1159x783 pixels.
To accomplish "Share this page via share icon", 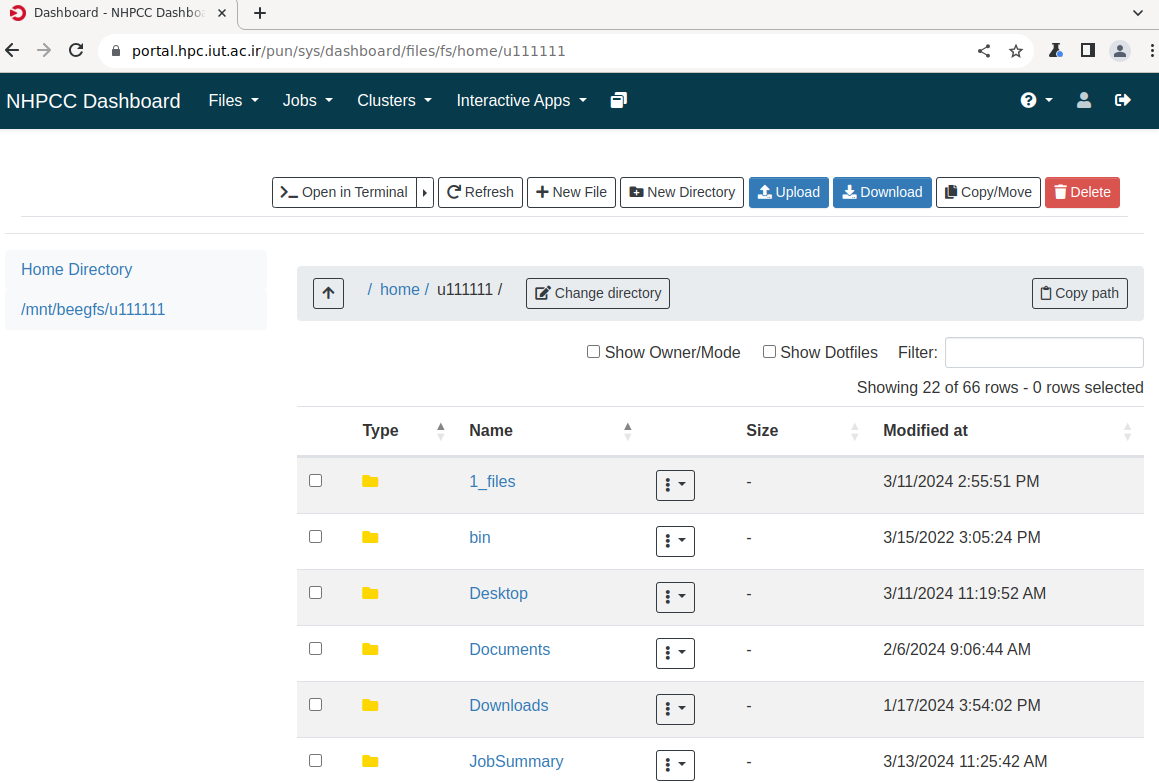I will pos(984,51).
